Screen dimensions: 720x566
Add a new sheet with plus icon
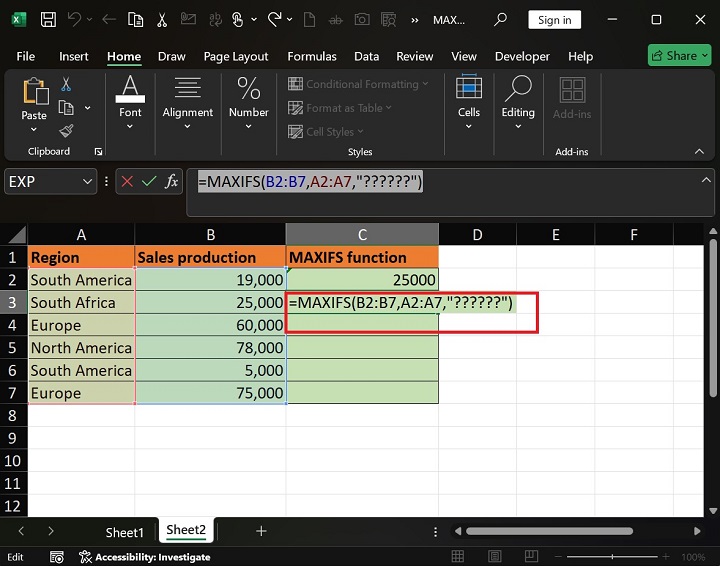tap(261, 531)
